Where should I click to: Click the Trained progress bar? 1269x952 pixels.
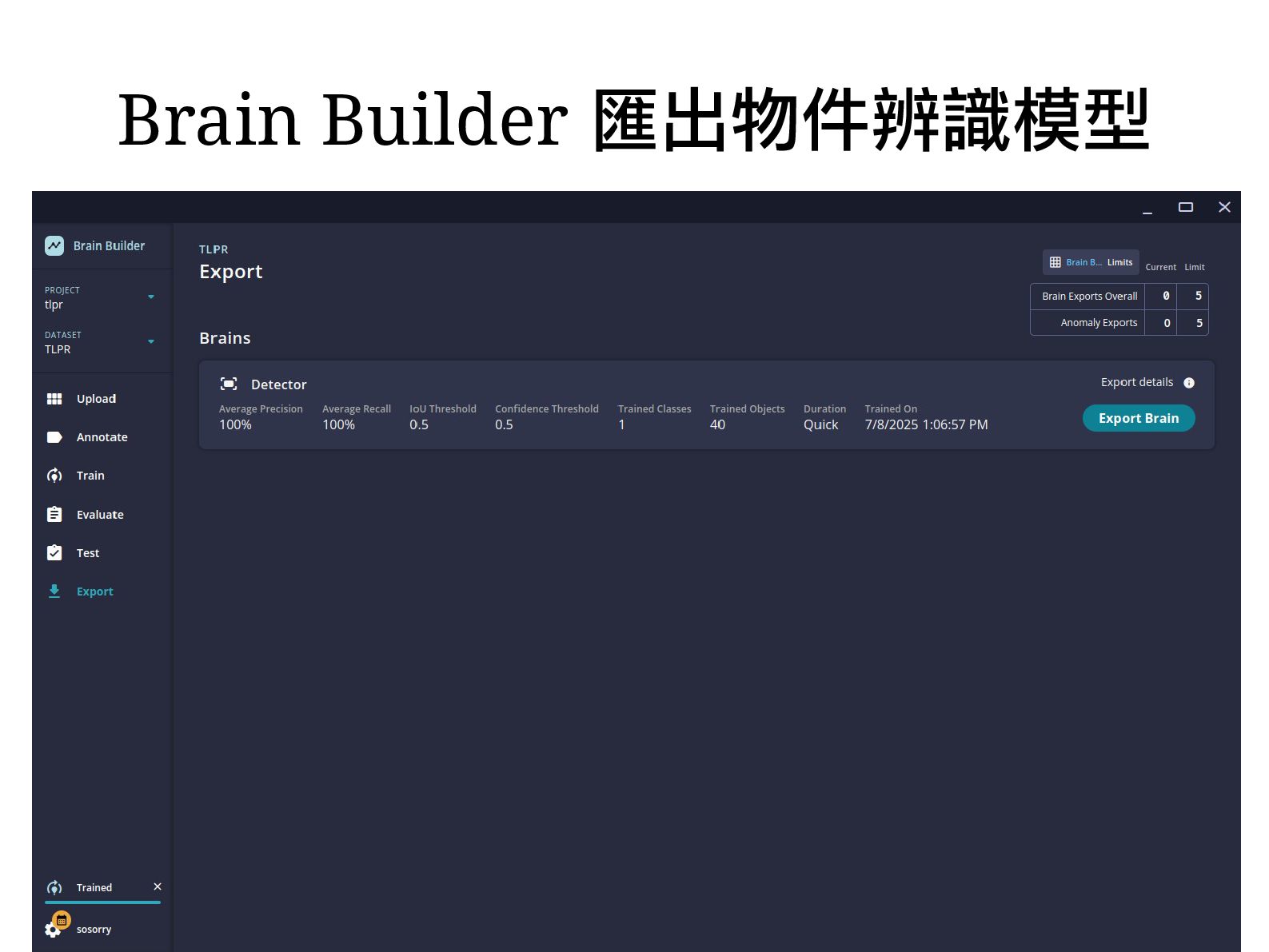102,902
